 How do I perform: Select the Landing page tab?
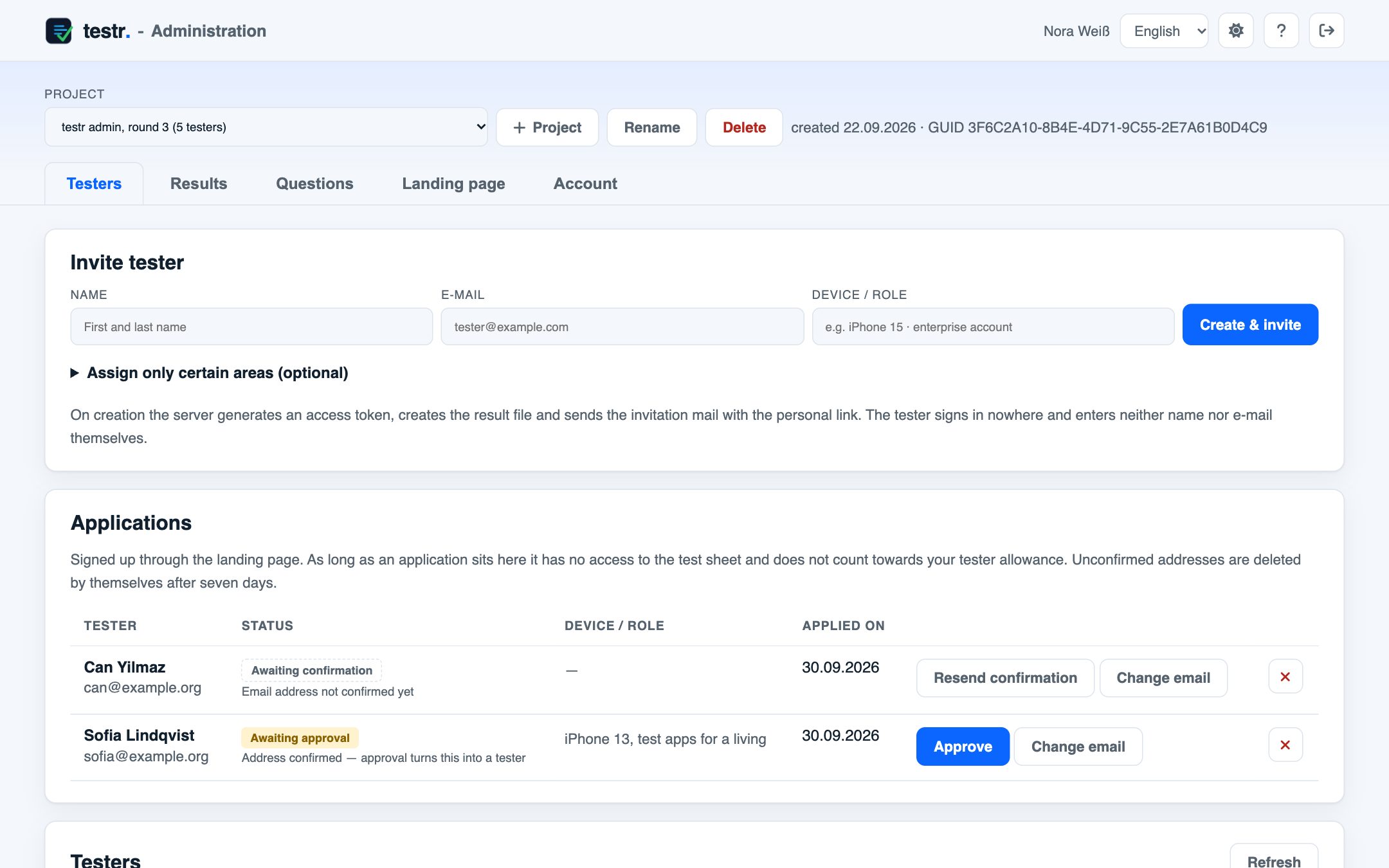click(x=453, y=183)
